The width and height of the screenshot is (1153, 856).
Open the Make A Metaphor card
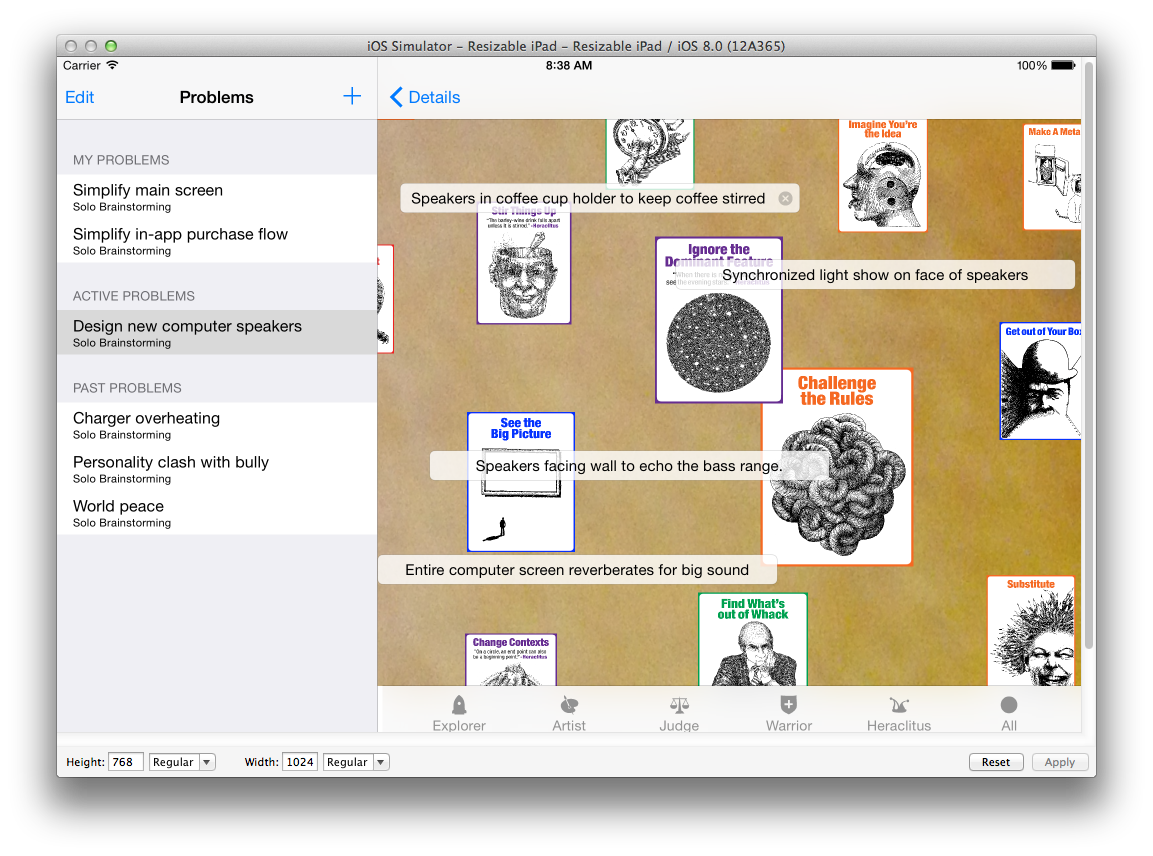point(1052,176)
